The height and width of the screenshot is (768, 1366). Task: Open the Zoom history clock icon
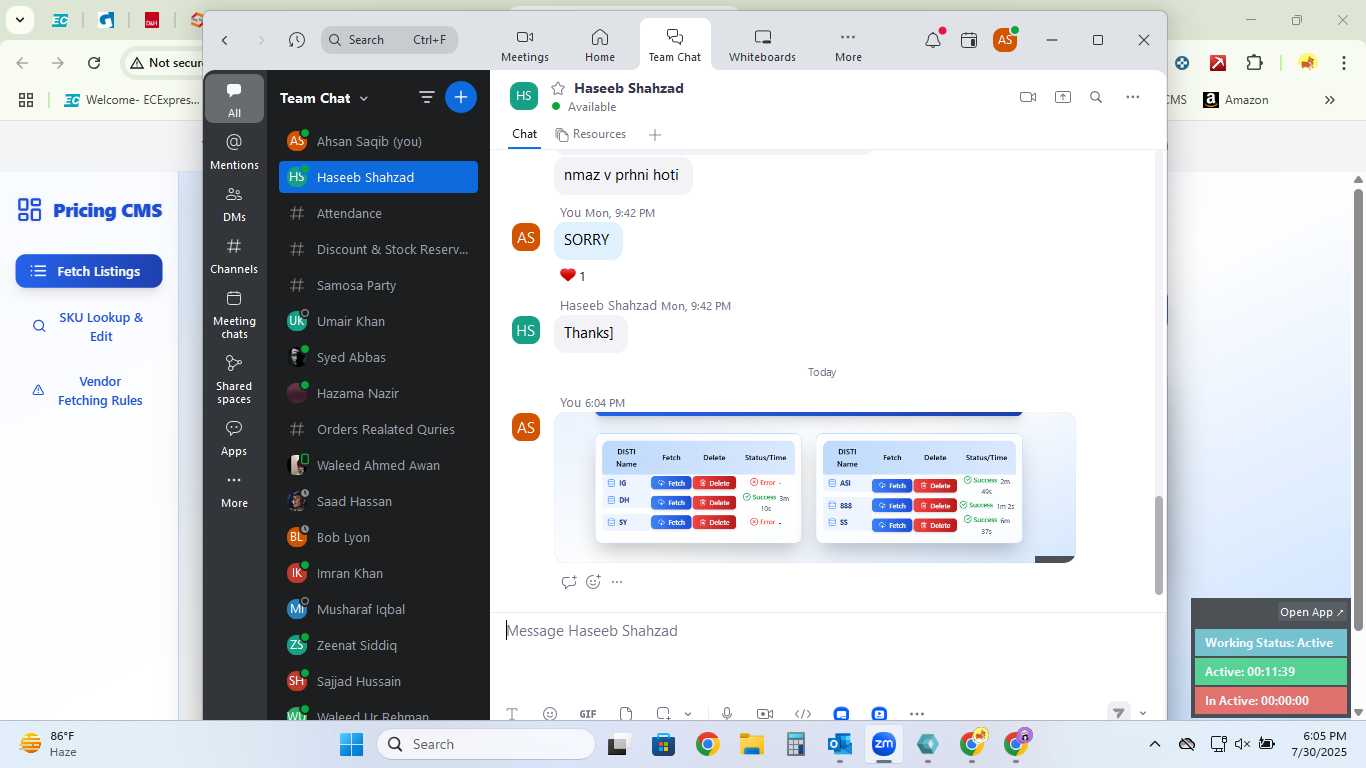[x=297, y=40]
